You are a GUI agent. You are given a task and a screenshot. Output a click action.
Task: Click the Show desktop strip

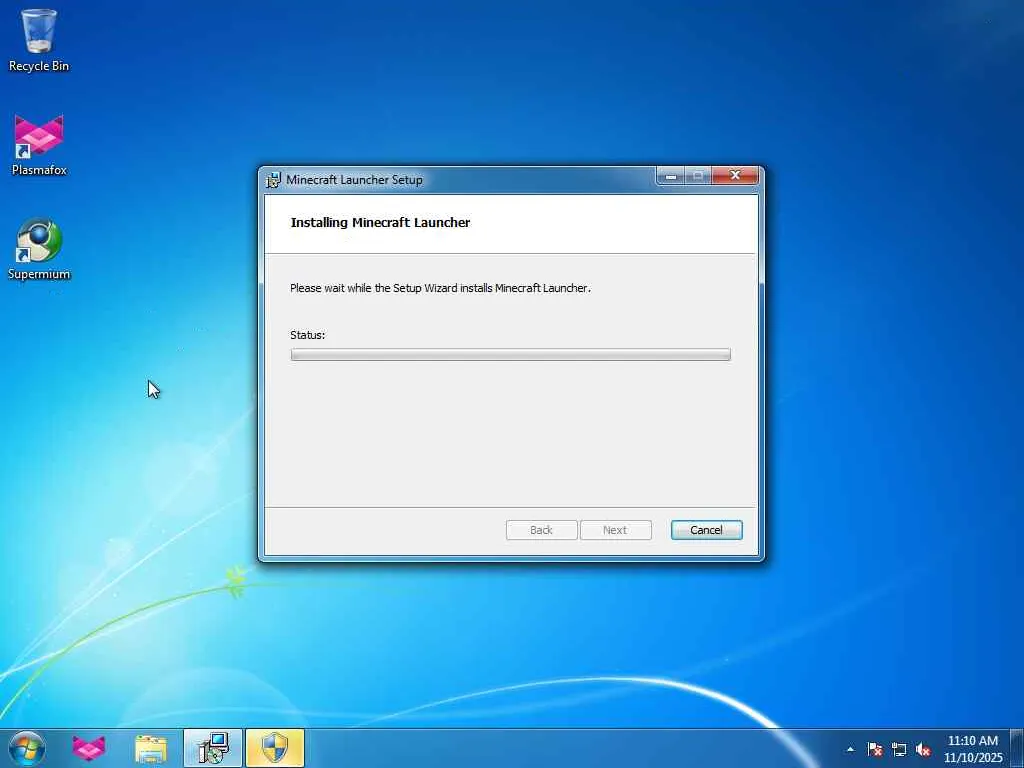coord(1017,748)
